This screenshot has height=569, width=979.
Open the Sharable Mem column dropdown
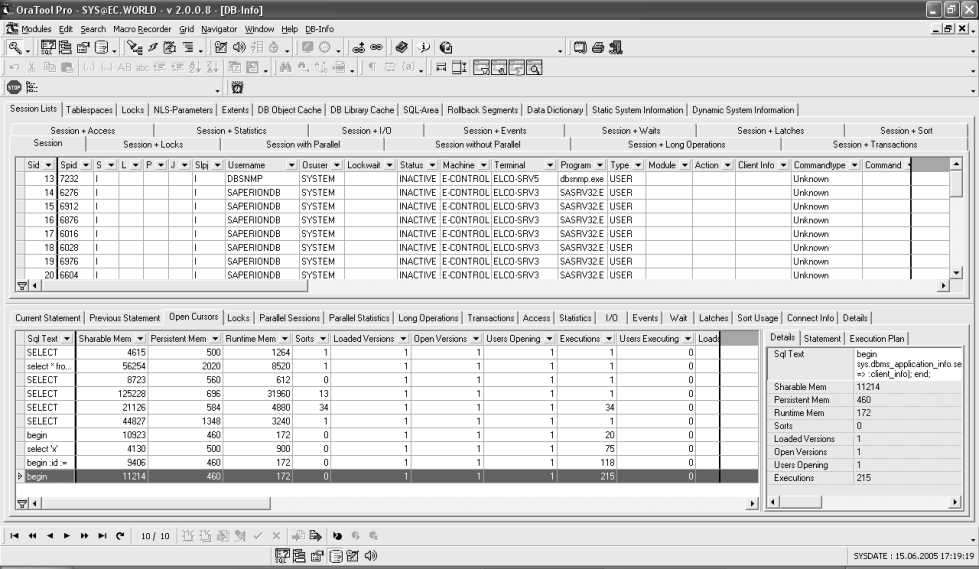point(140,339)
